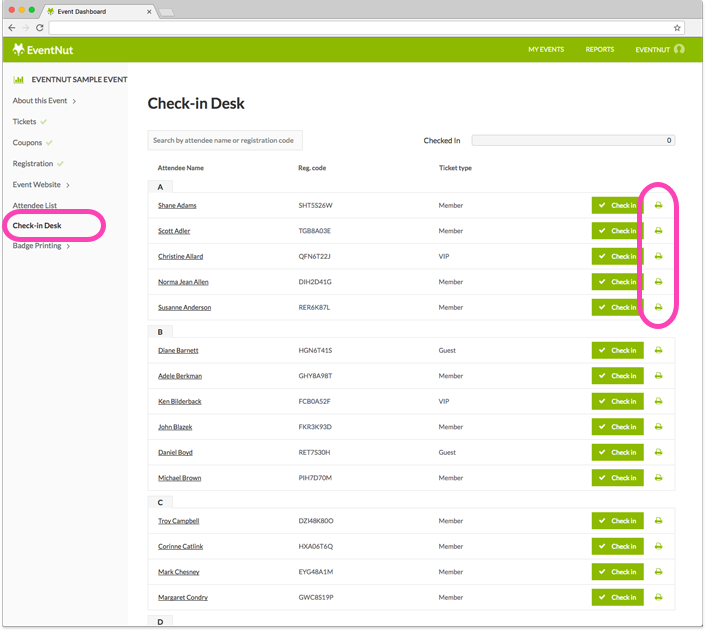Open Norma Jean Allen attendee profile
This screenshot has width=705, height=630.
(x=183, y=282)
